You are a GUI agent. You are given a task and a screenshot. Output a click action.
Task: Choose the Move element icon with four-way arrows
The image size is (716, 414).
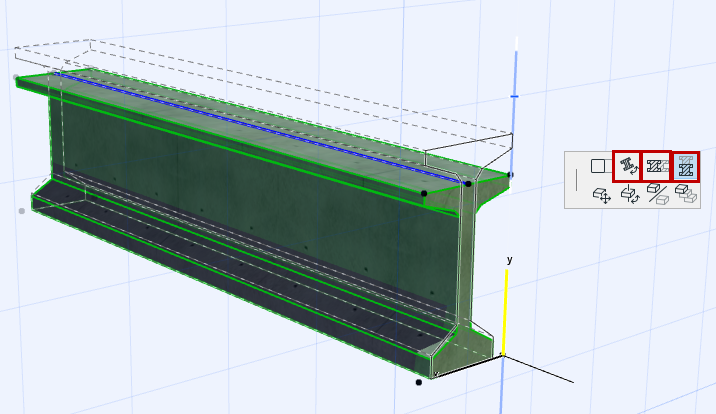pos(601,195)
